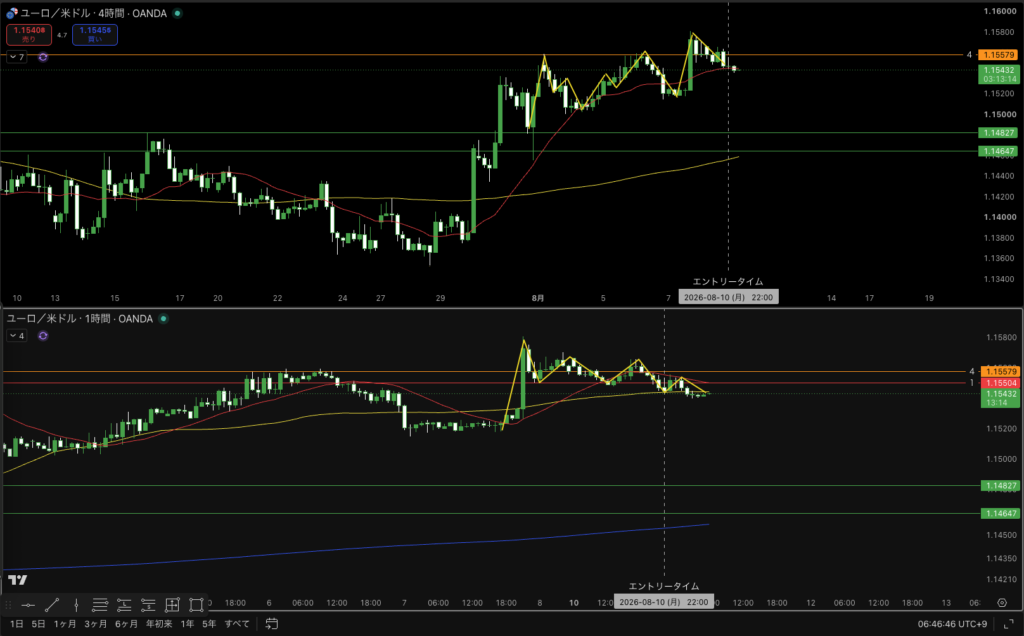Screen dimensions: 1024x636
Task: Select the price range measure tool
Action: (x=172, y=605)
